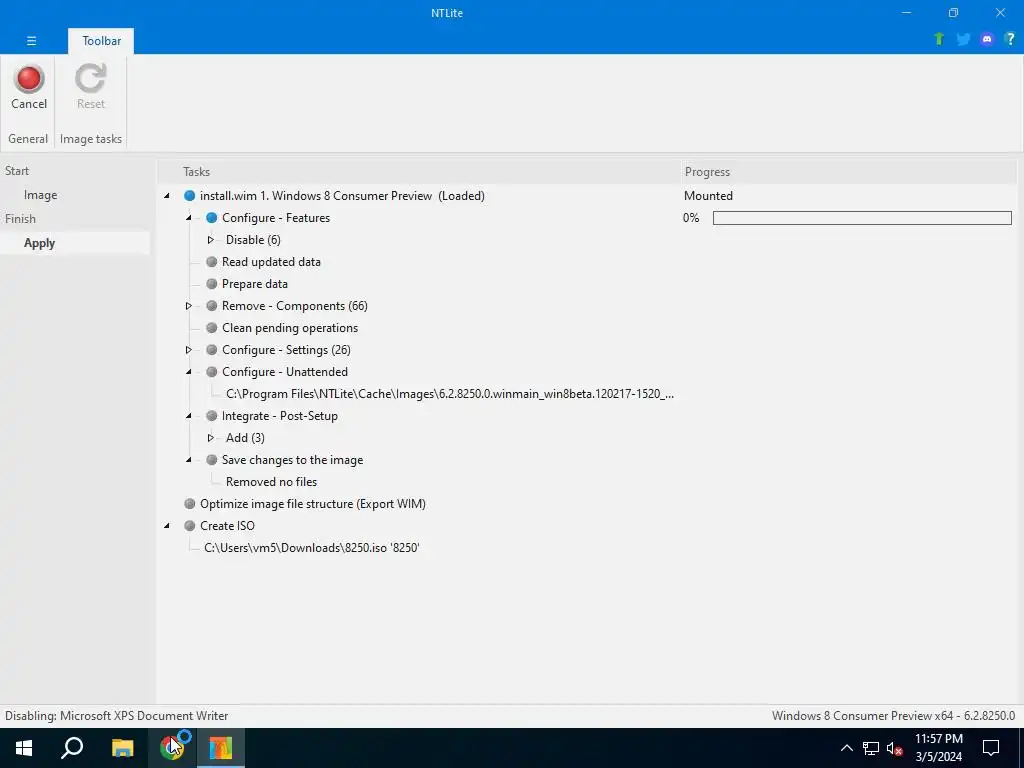
Task: Click gray dot beside Integrate - Post-Setup
Action: tap(212, 416)
